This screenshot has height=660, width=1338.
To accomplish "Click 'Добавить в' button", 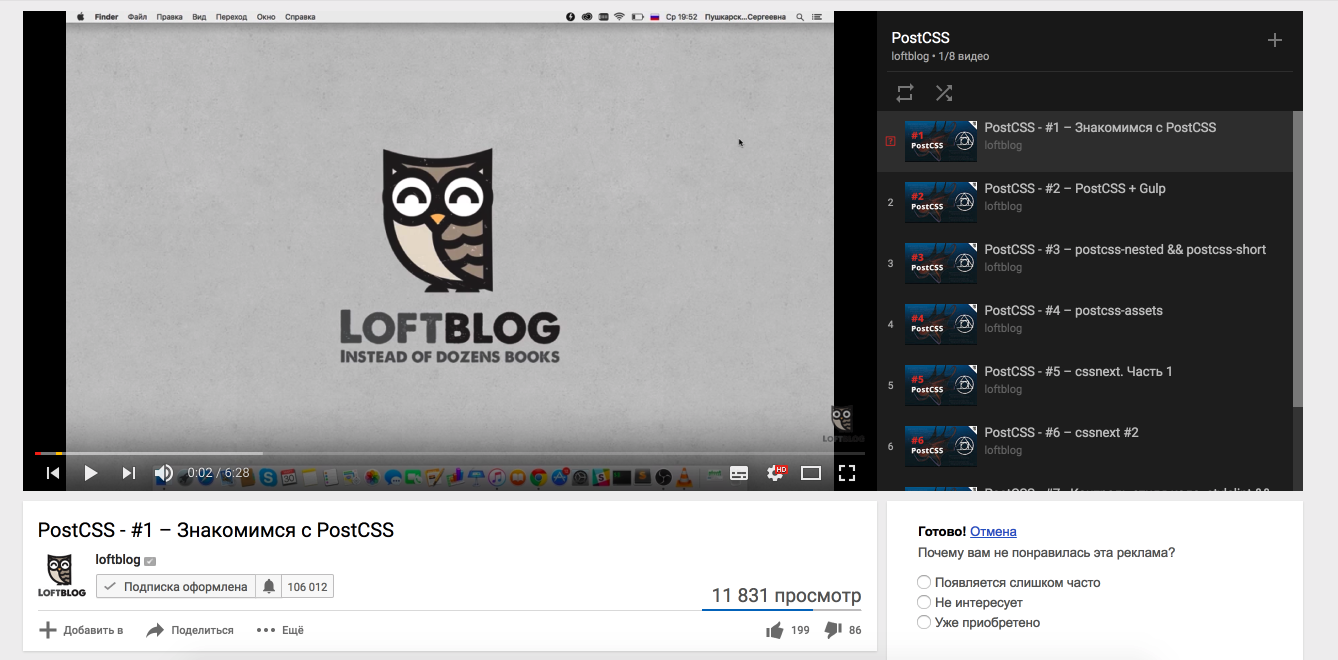I will 81,630.
